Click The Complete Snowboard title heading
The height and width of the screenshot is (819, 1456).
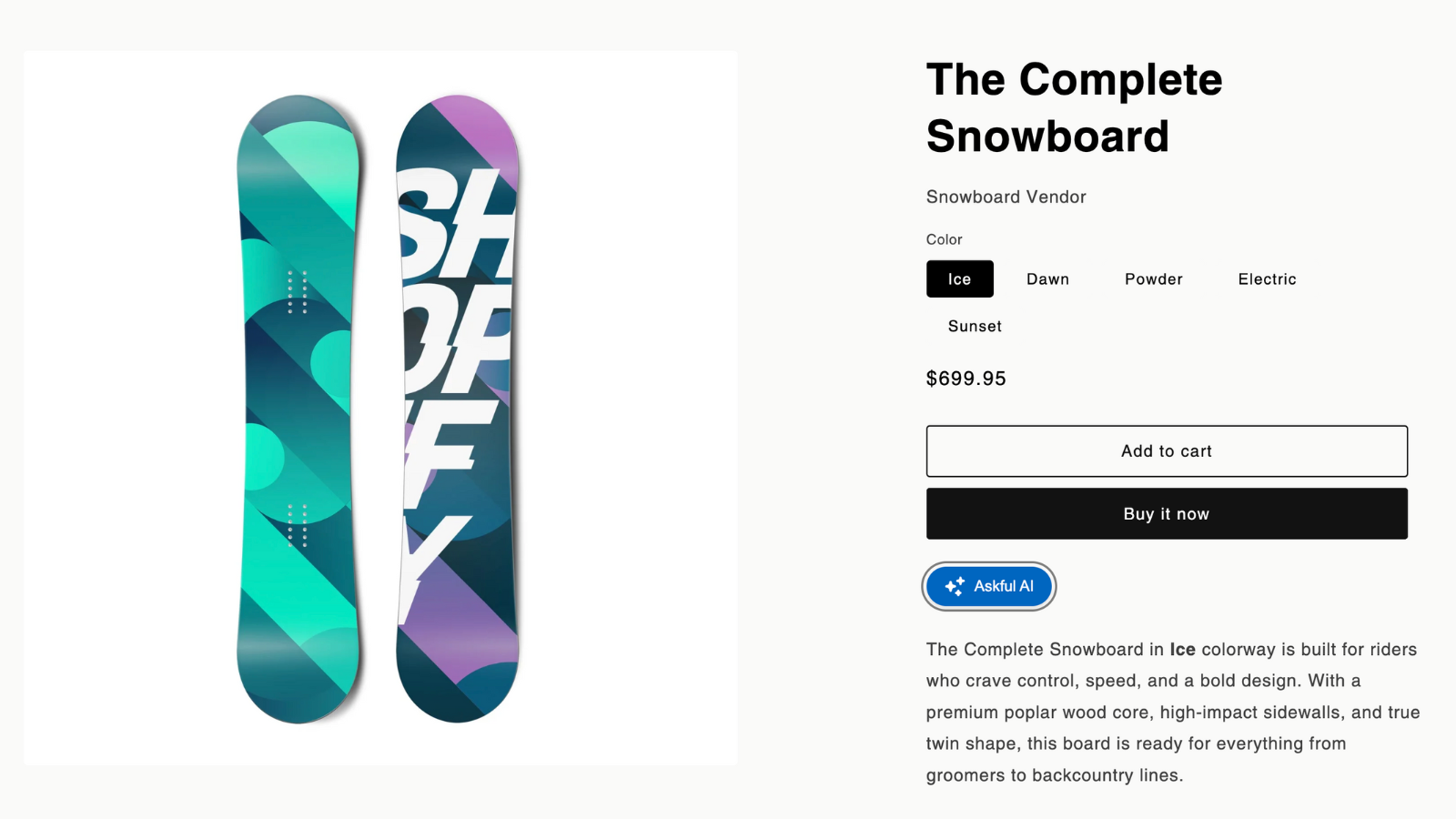[x=1074, y=107]
